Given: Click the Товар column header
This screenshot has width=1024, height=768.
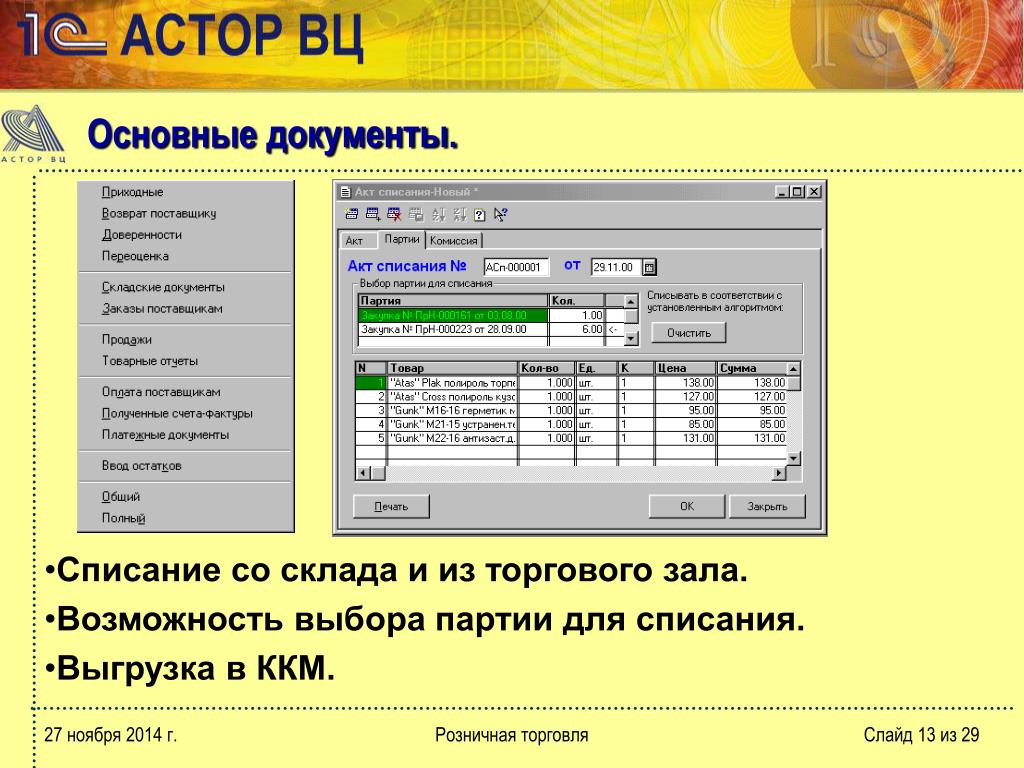Looking at the screenshot, I should pyautogui.click(x=453, y=368).
